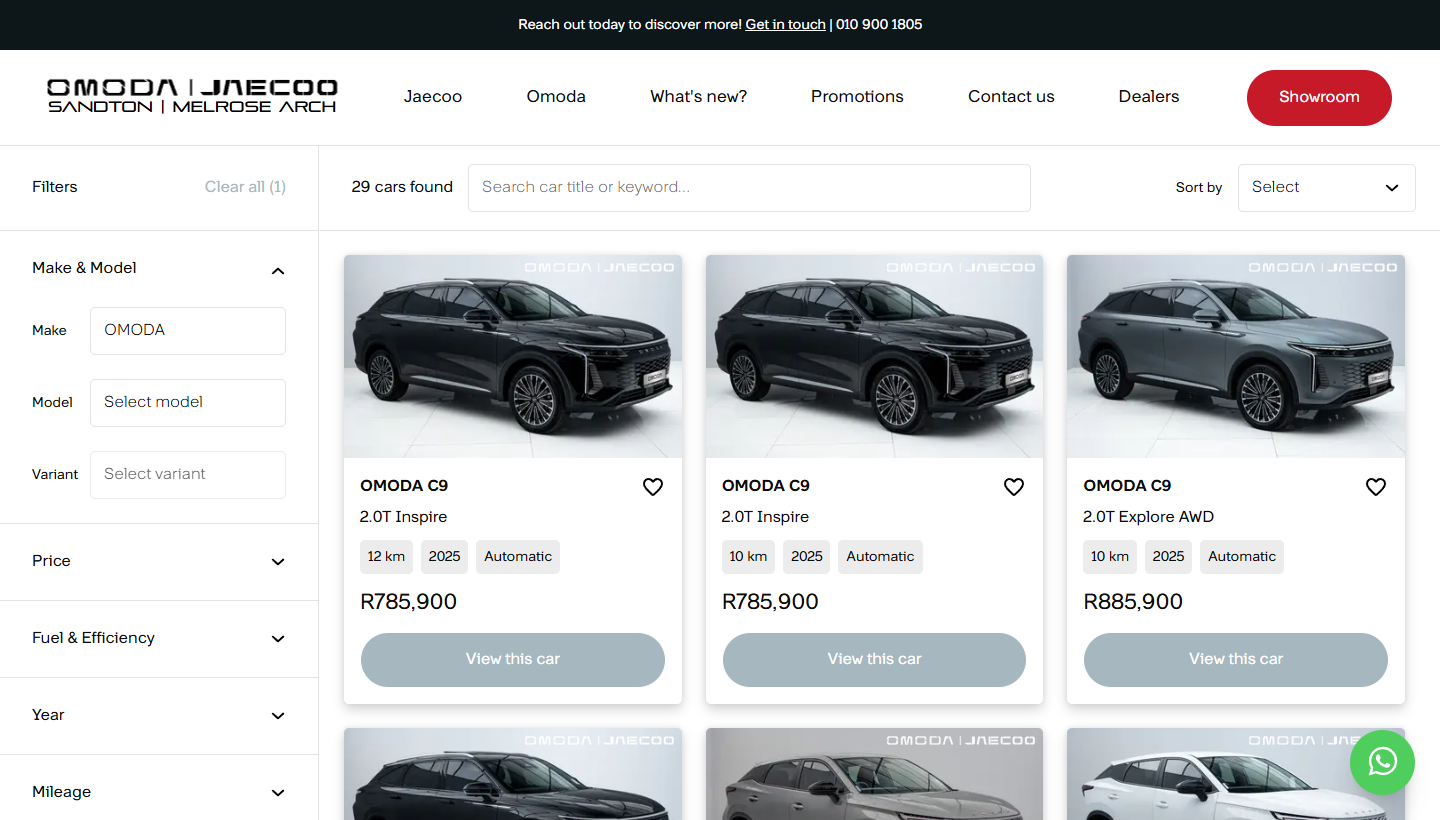This screenshot has height=820, width=1440.
Task: Collapse the Make & Model filter section
Action: click(x=277, y=270)
